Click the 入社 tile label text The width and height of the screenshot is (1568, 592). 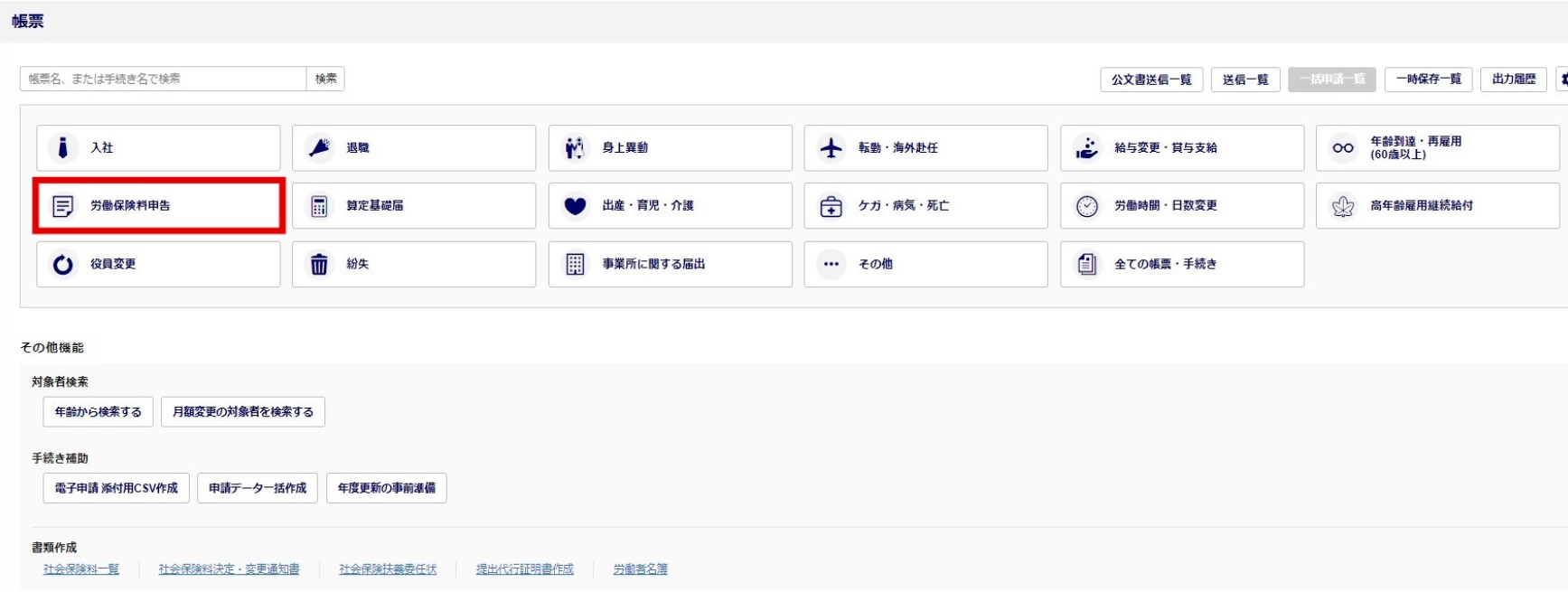tap(102, 147)
